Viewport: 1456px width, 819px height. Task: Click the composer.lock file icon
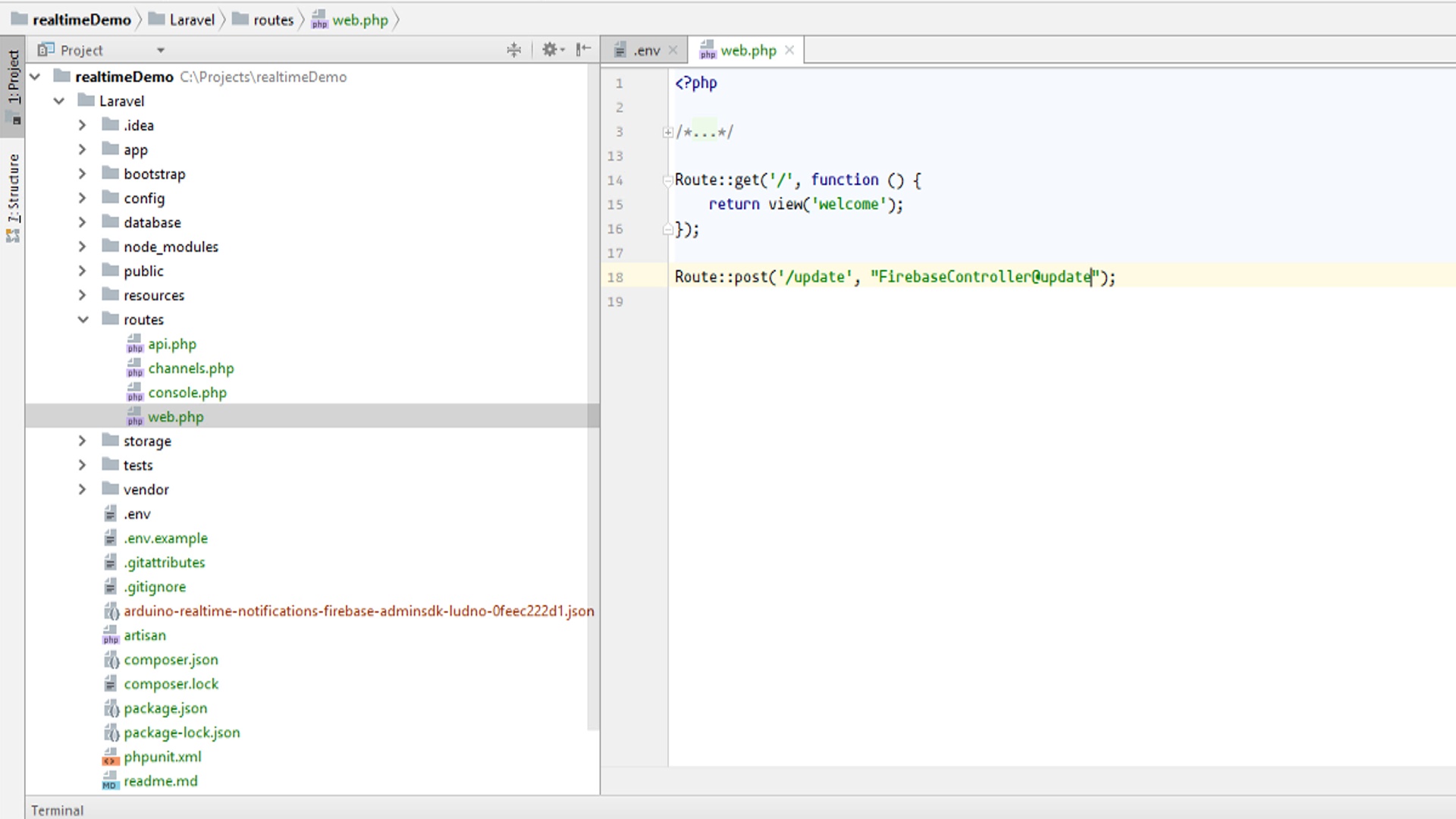click(111, 684)
